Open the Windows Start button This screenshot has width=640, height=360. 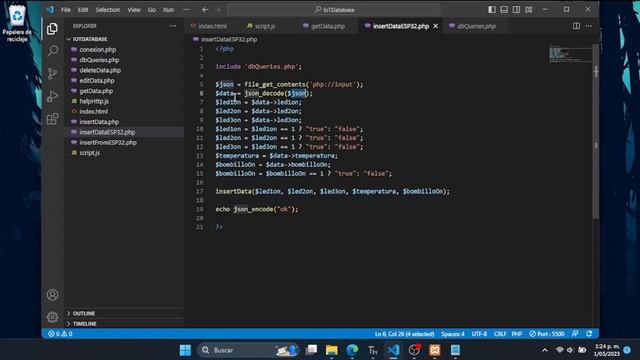coord(185,350)
